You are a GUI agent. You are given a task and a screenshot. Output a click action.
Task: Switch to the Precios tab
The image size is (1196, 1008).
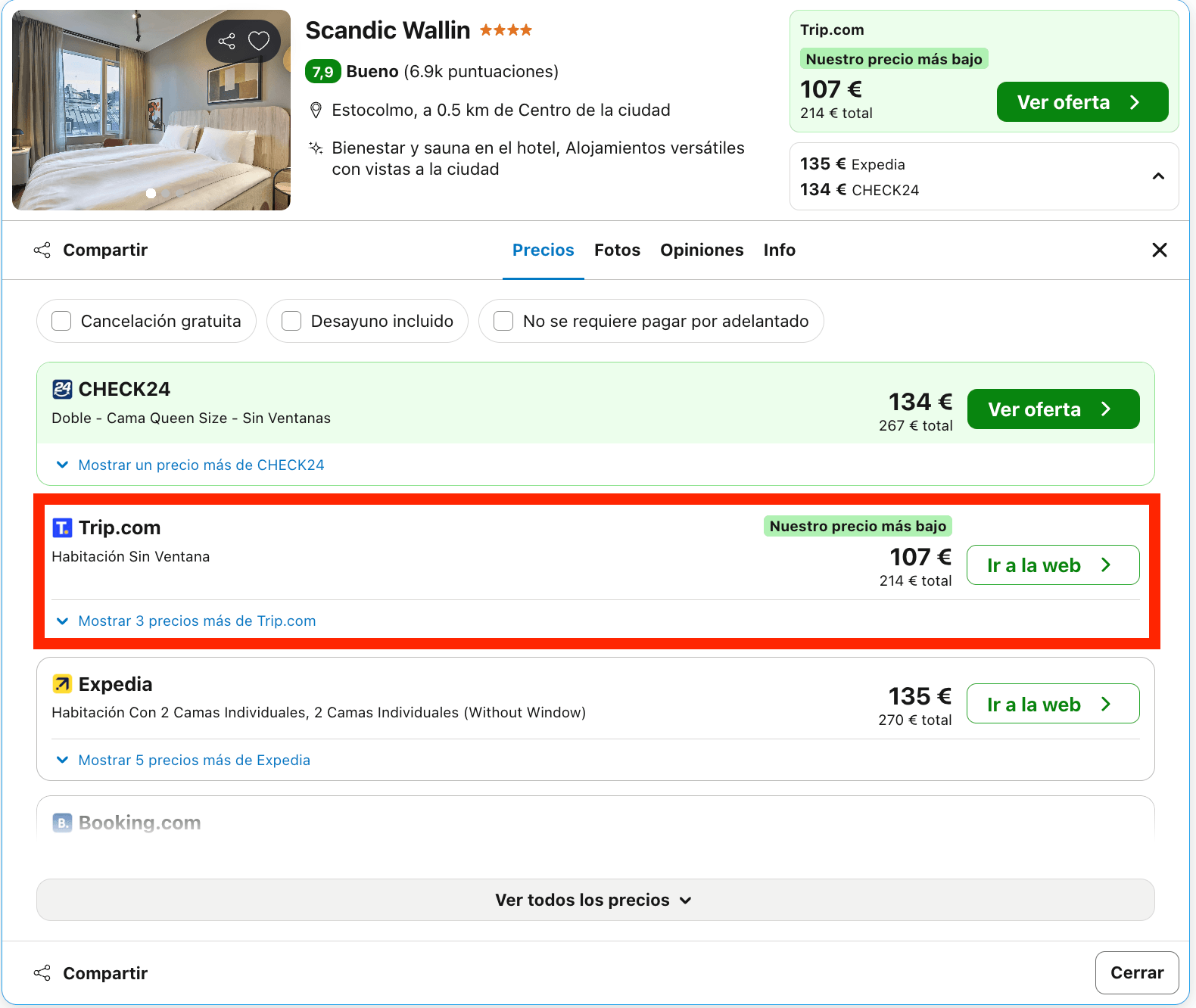tap(543, 250)
